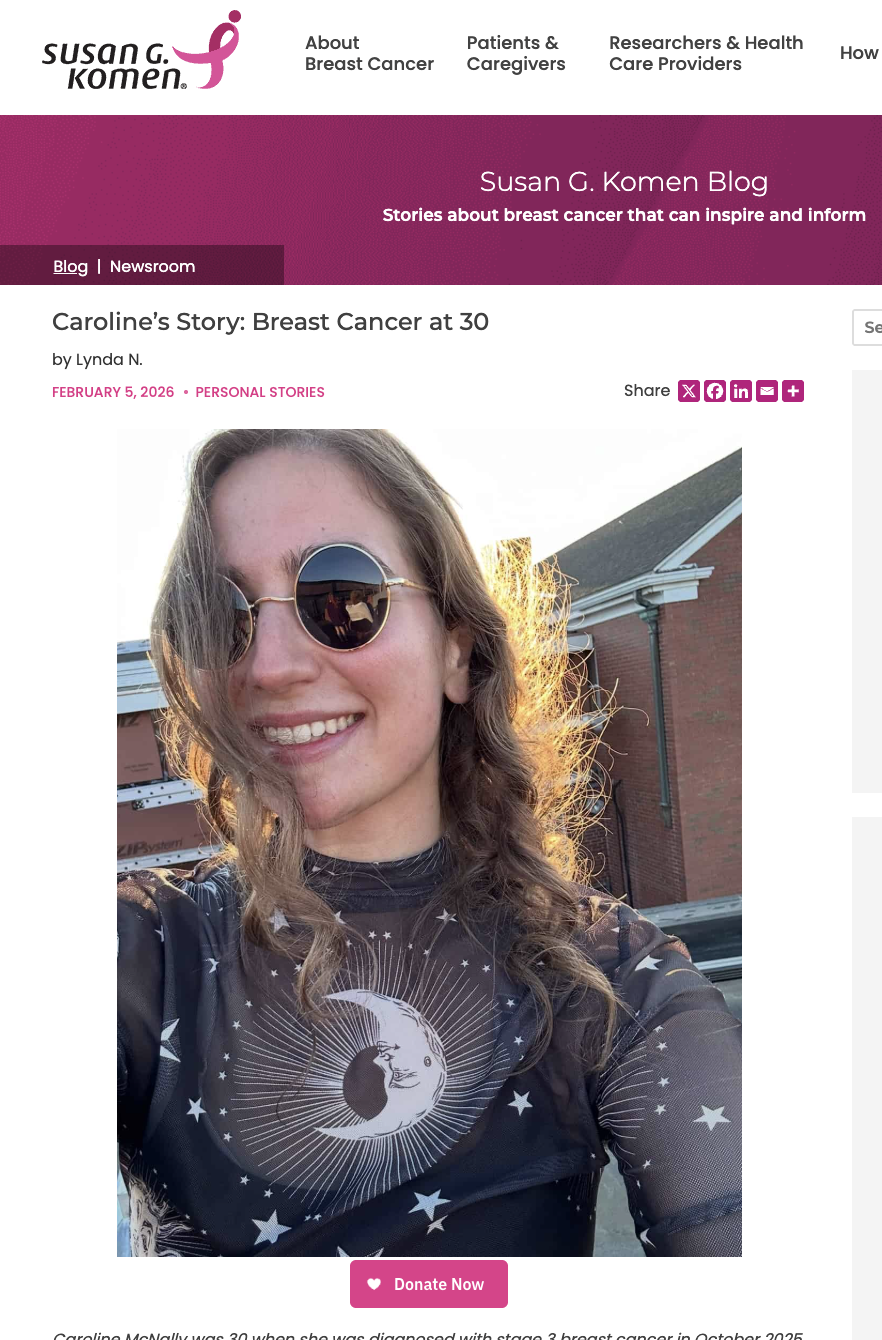This screenshot has height=1340, width=882.
Task: Click the February 5, 2026 date link
Action: coord(113,392)
